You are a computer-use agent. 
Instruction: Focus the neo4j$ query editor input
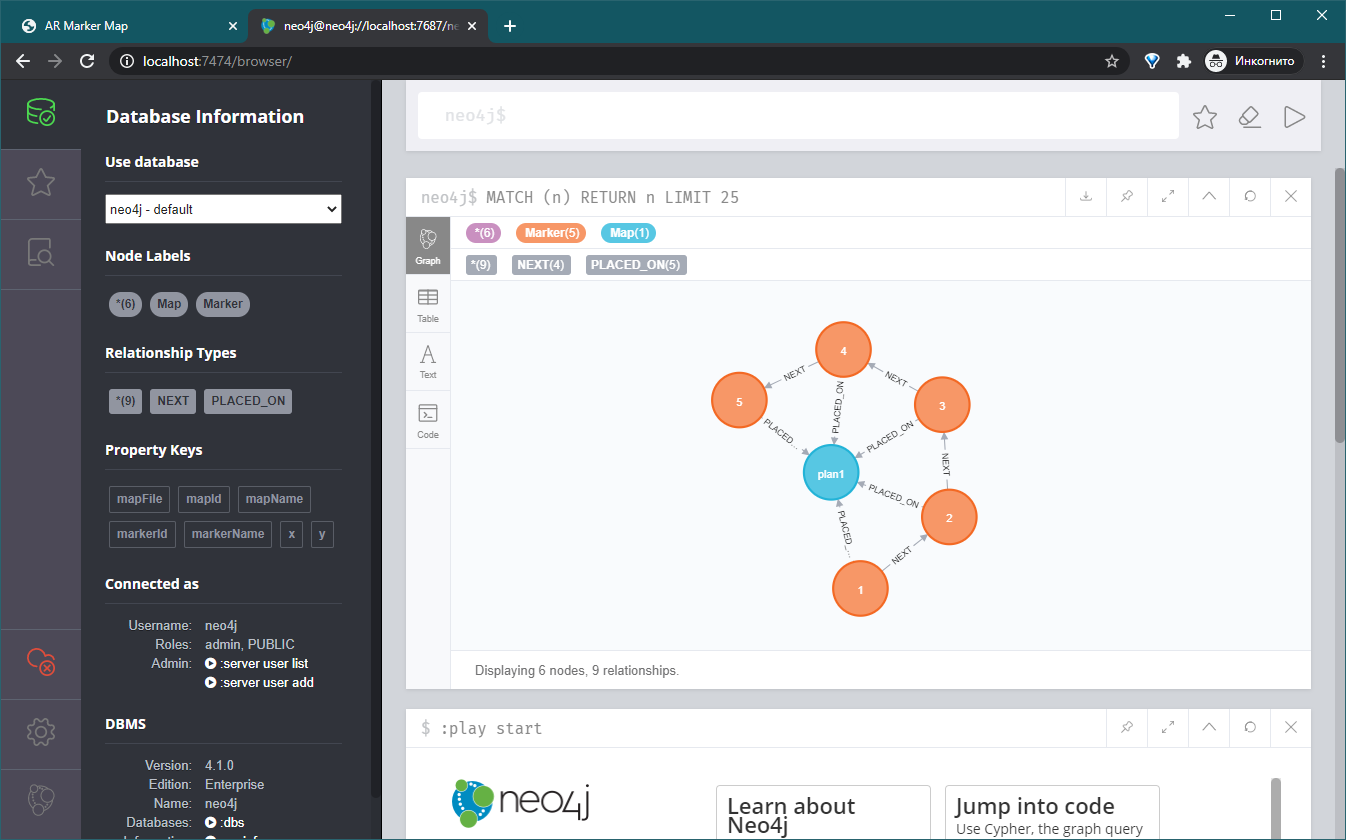click(x=798, y=116)
